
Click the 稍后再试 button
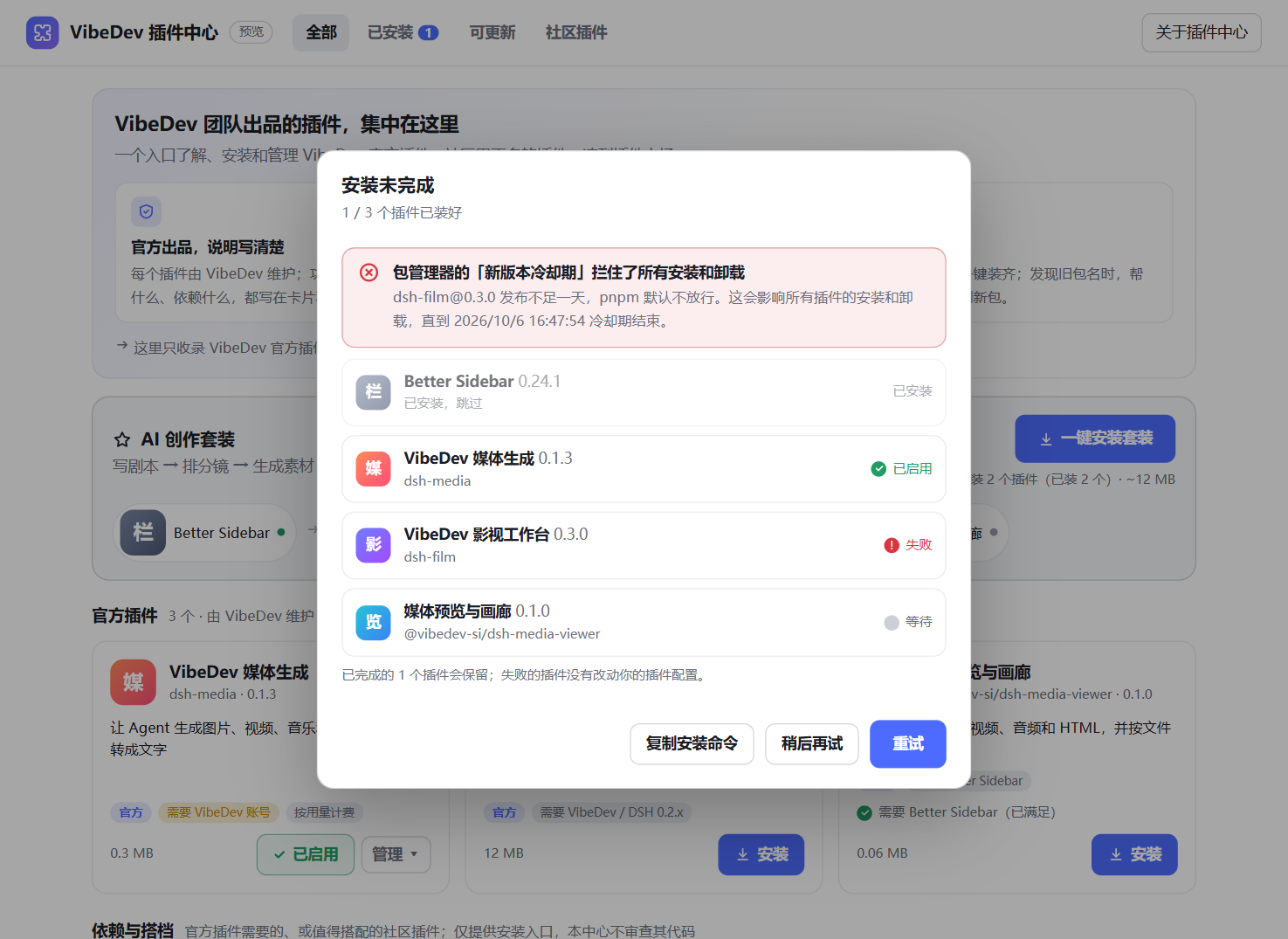[x=812, y=743]
